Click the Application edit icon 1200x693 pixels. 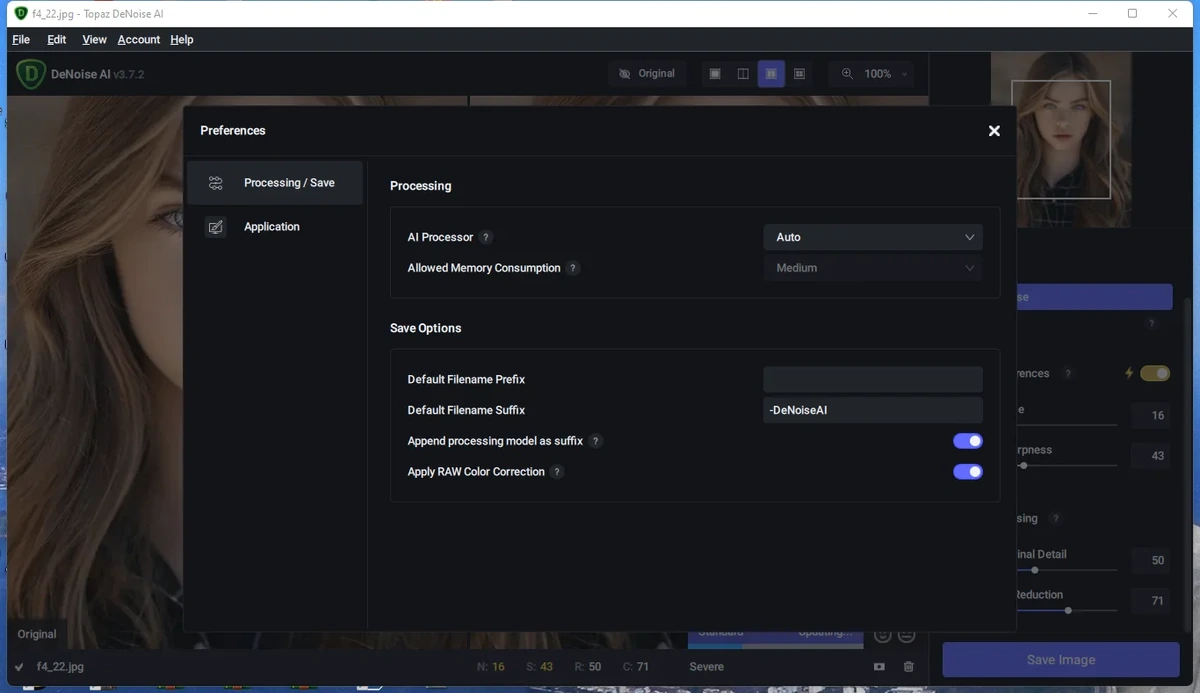[216, 227]
